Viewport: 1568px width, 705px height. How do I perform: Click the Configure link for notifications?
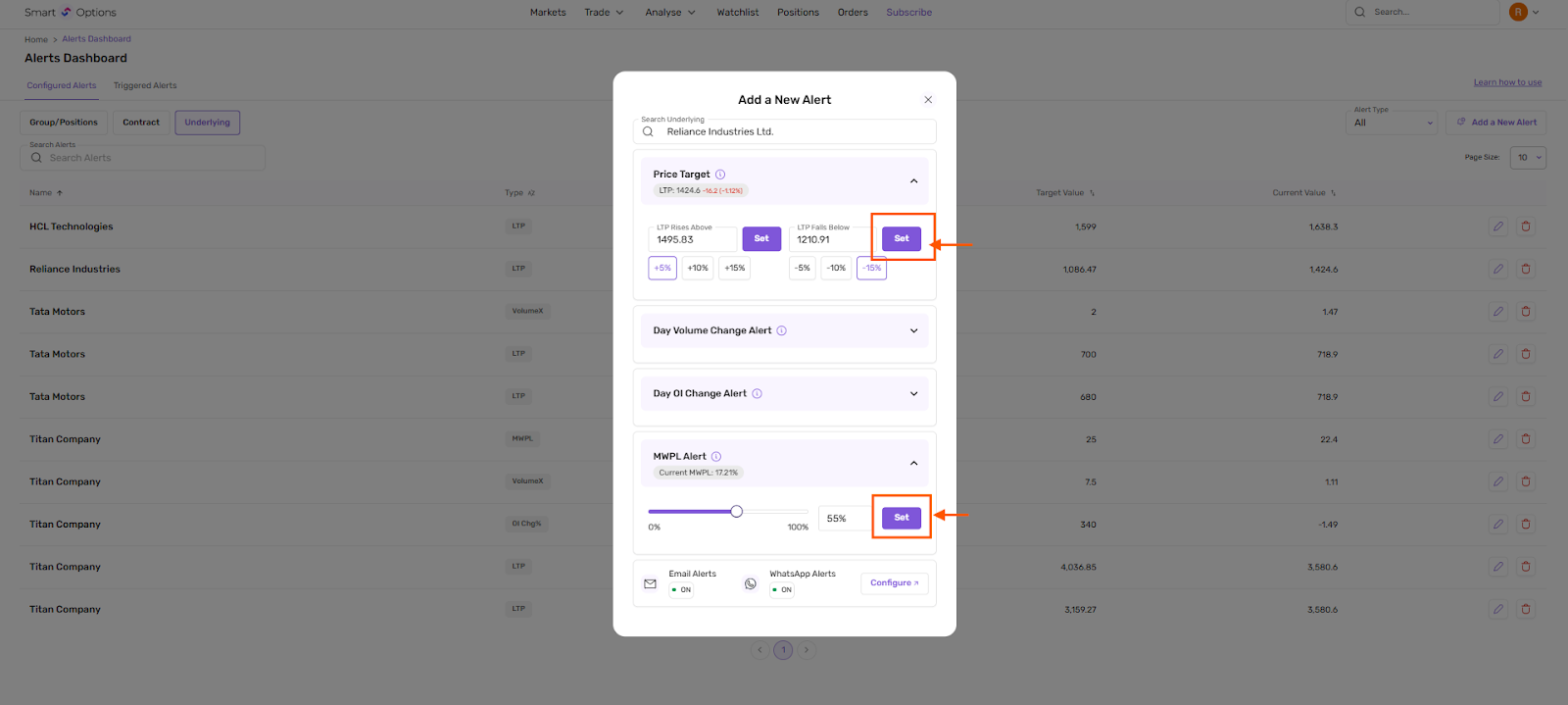(x=894, y=583)
